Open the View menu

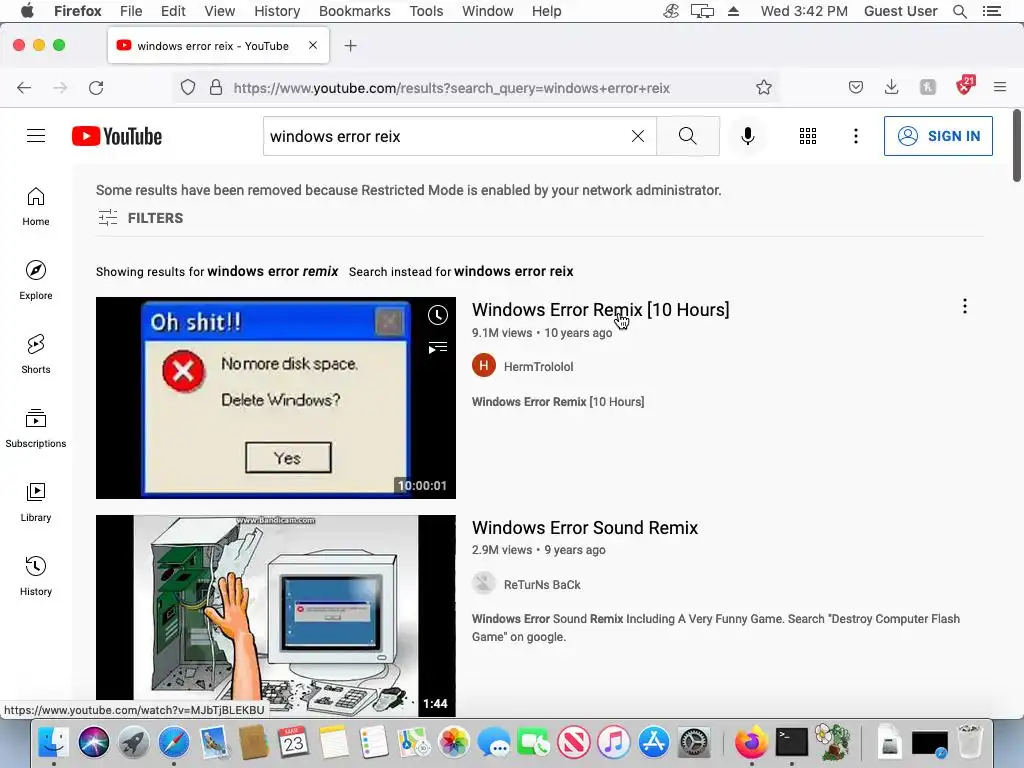tap(219, 11)
